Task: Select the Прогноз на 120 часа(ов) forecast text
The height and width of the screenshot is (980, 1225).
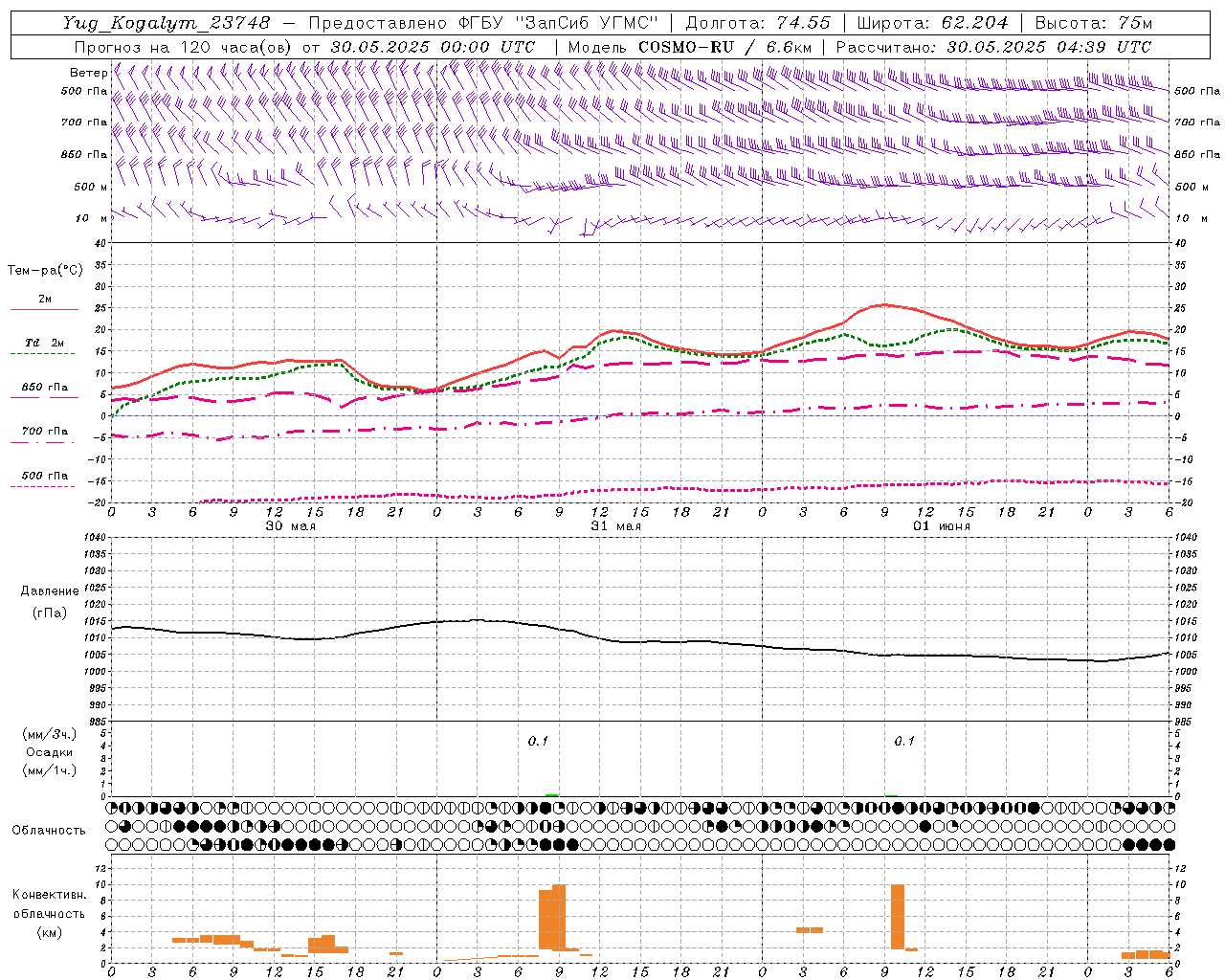Action: pos(184,47)
